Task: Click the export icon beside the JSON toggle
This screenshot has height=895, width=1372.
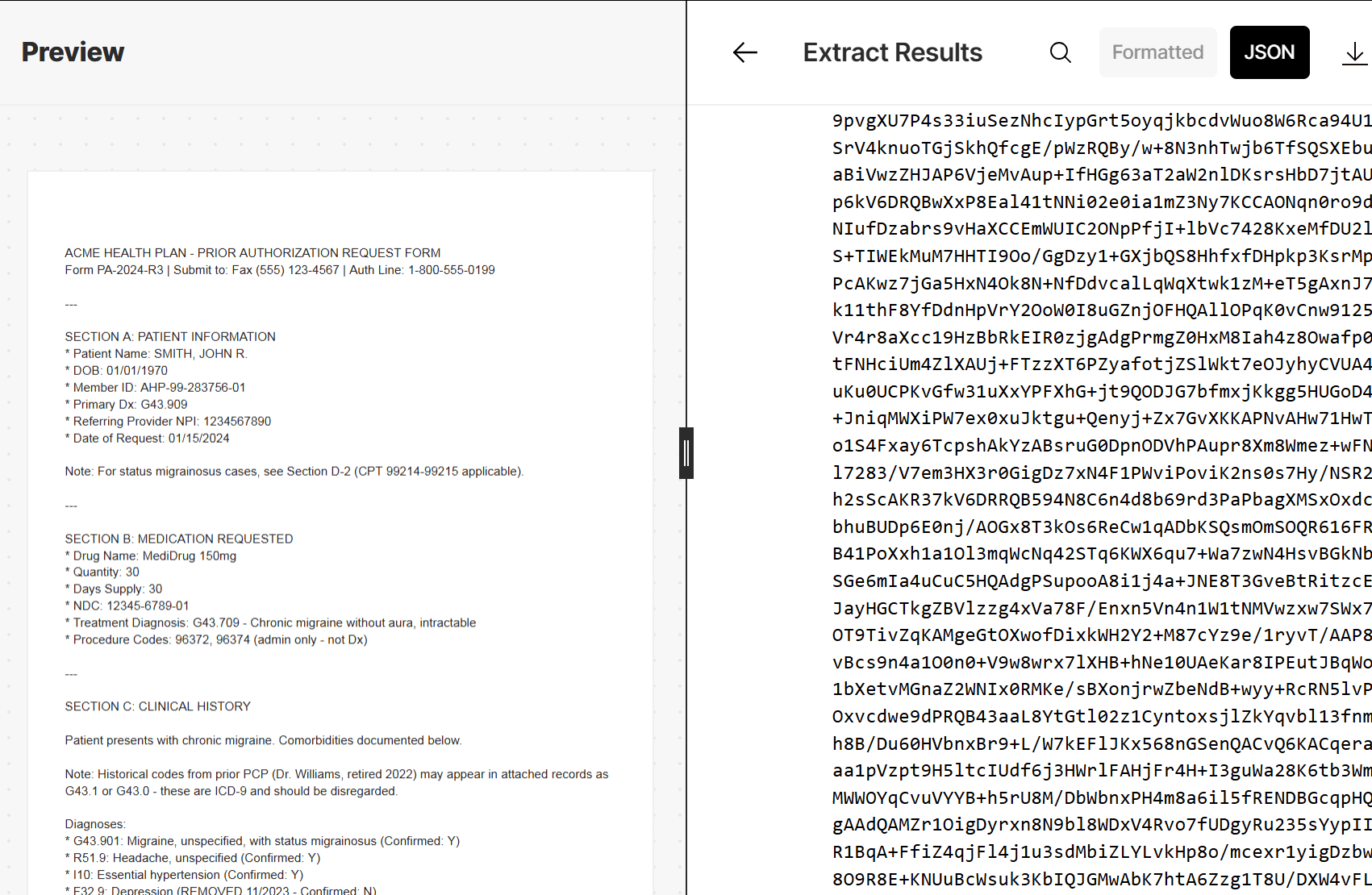Action: [x=1354, y=52]
